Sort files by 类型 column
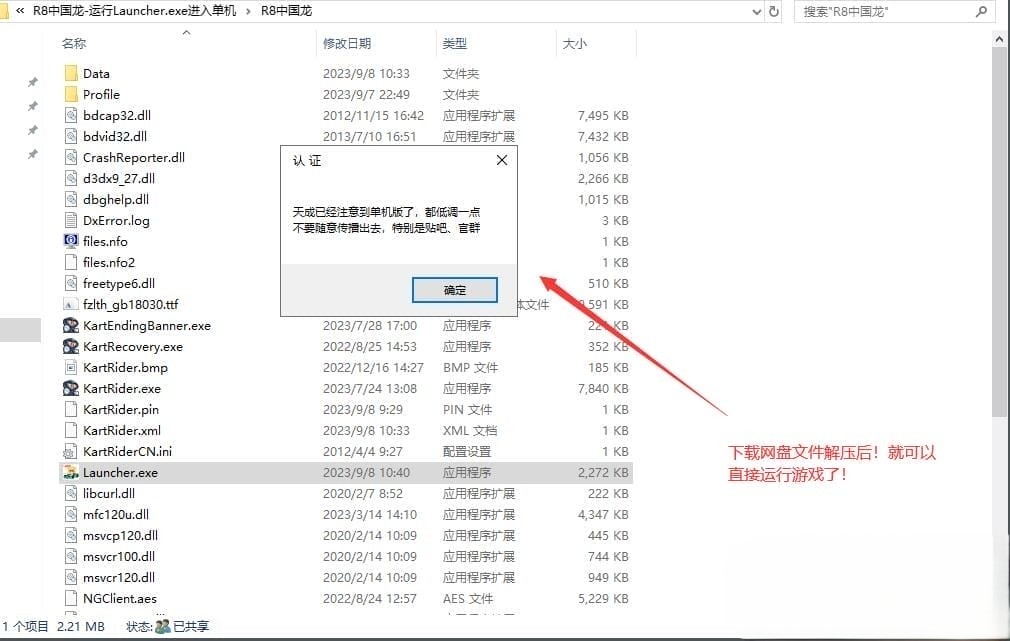Screen dimensions: 1010x641 (455, 44)
